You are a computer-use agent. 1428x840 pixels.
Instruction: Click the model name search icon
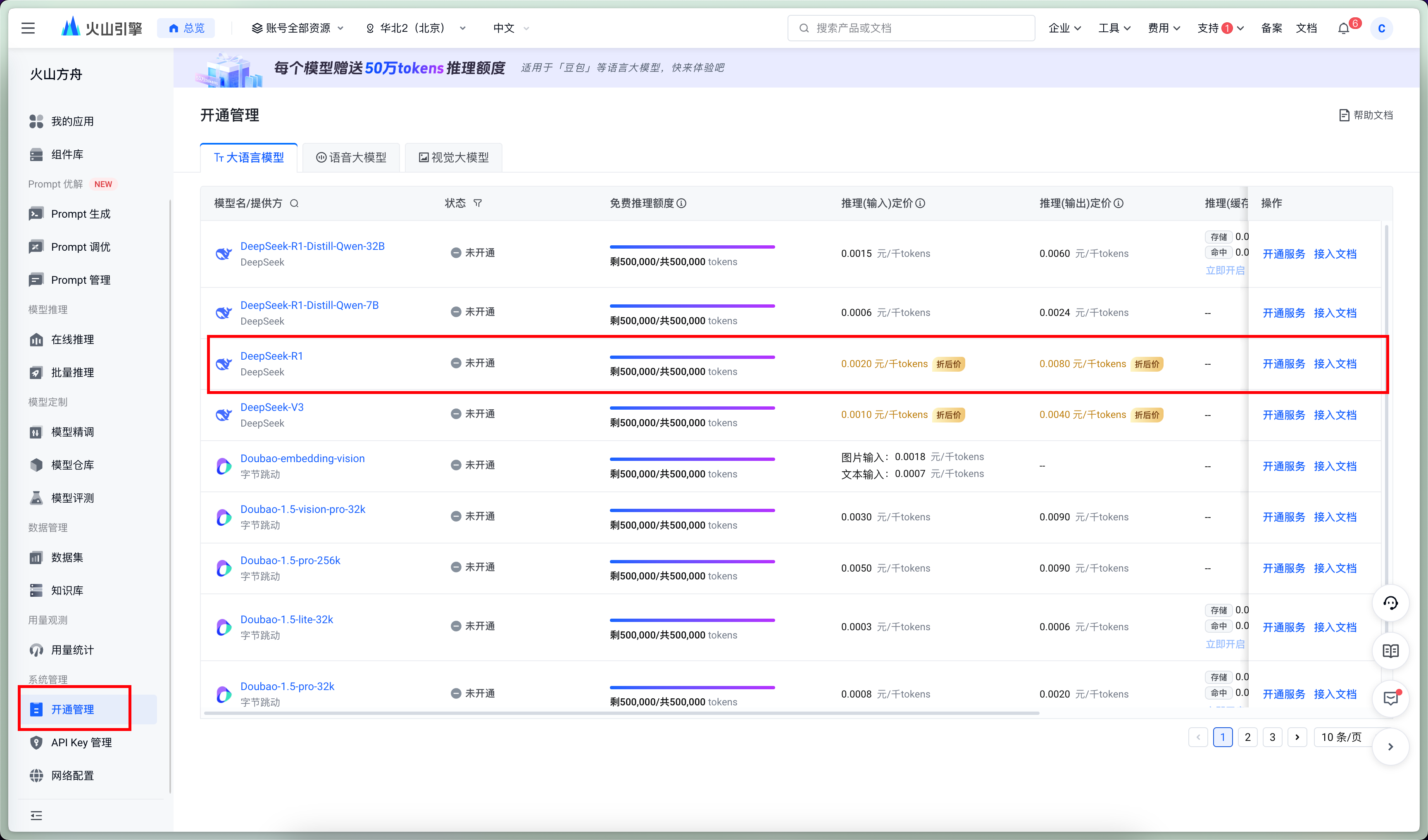pyautogui.click(x=294, y=203)
